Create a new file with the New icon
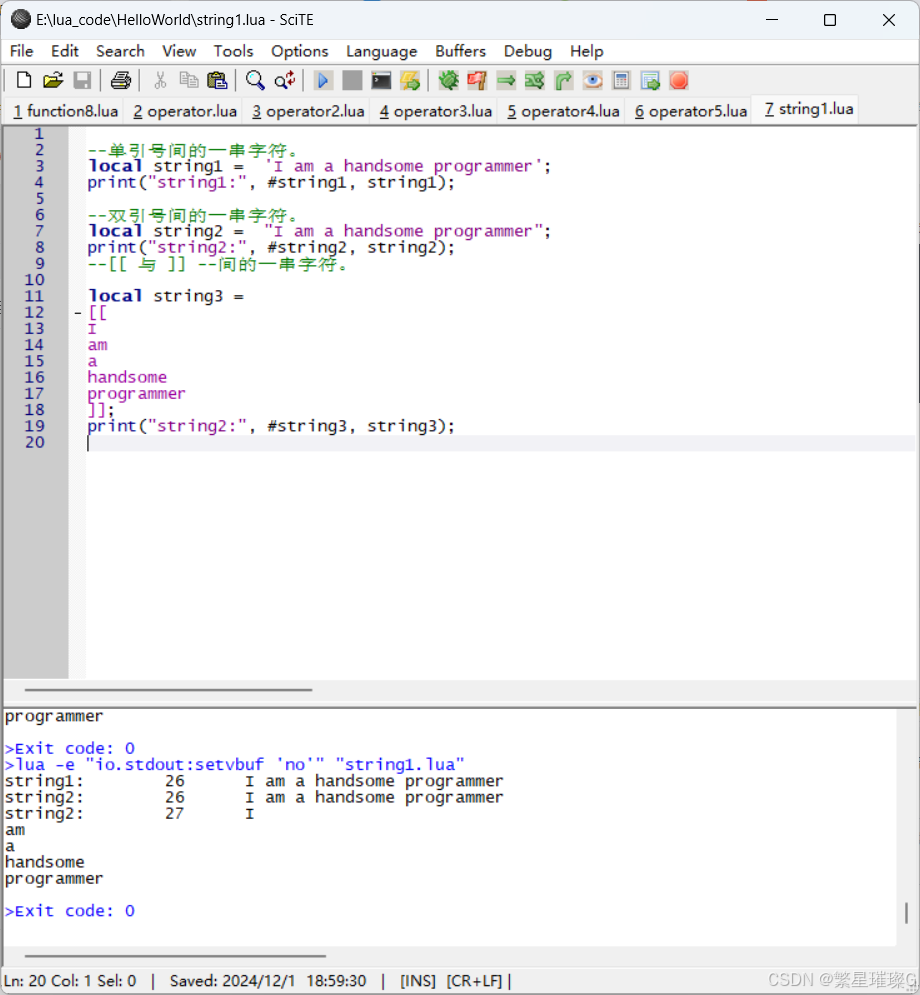 23,80
